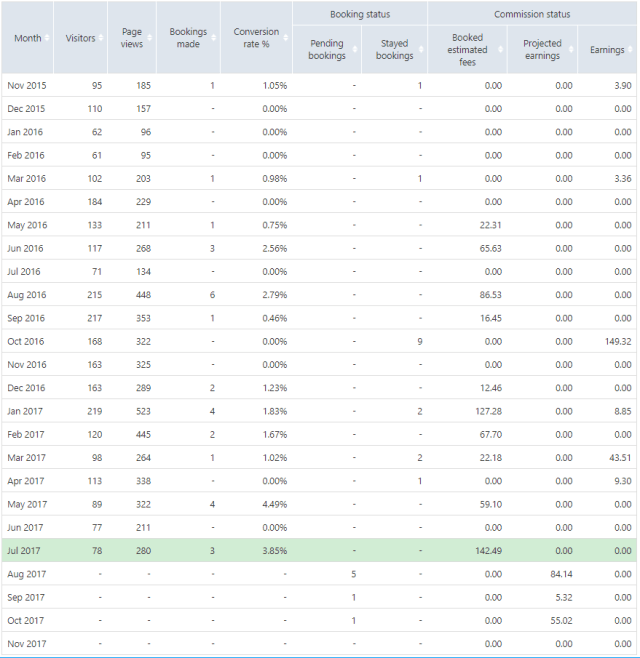The width and height of the screenshot is (640, 658).
Task: Sort by Bookings made via its arrow icon
Action: point(212,39)
